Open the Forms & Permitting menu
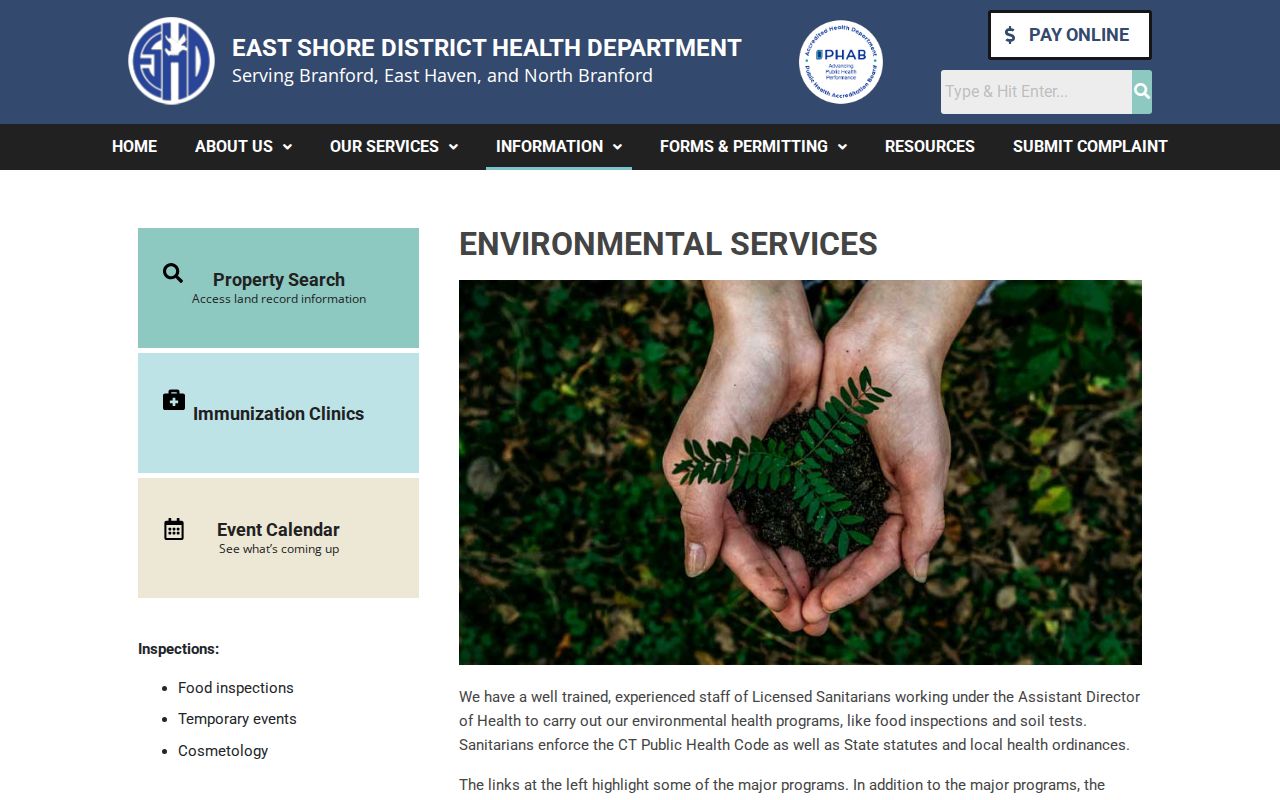Viewport: 1280px width, 800px height. (753, 146)
